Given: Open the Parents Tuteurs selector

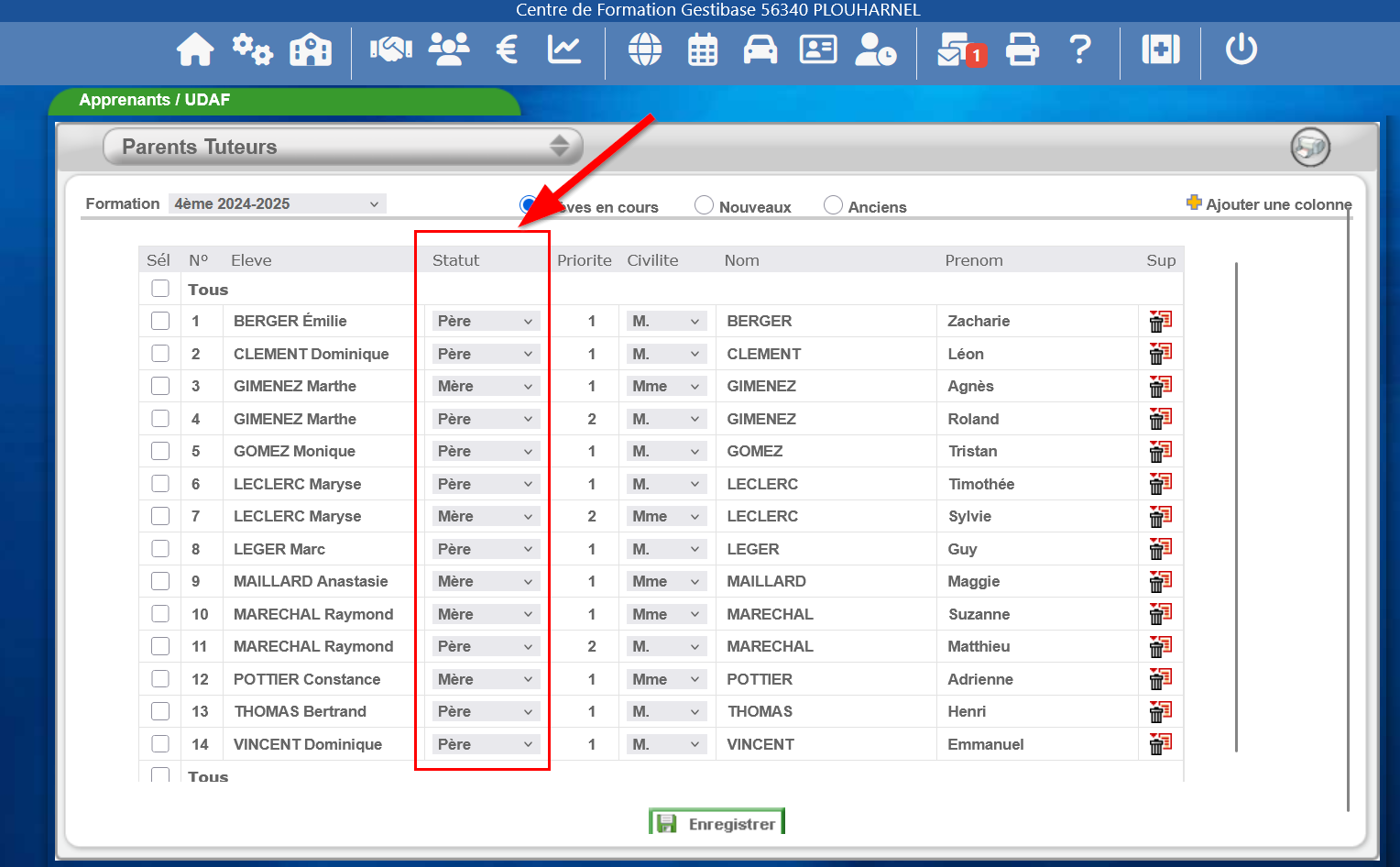Looking at the screenshot, I should pyautogui.click(x=343, y=147).
